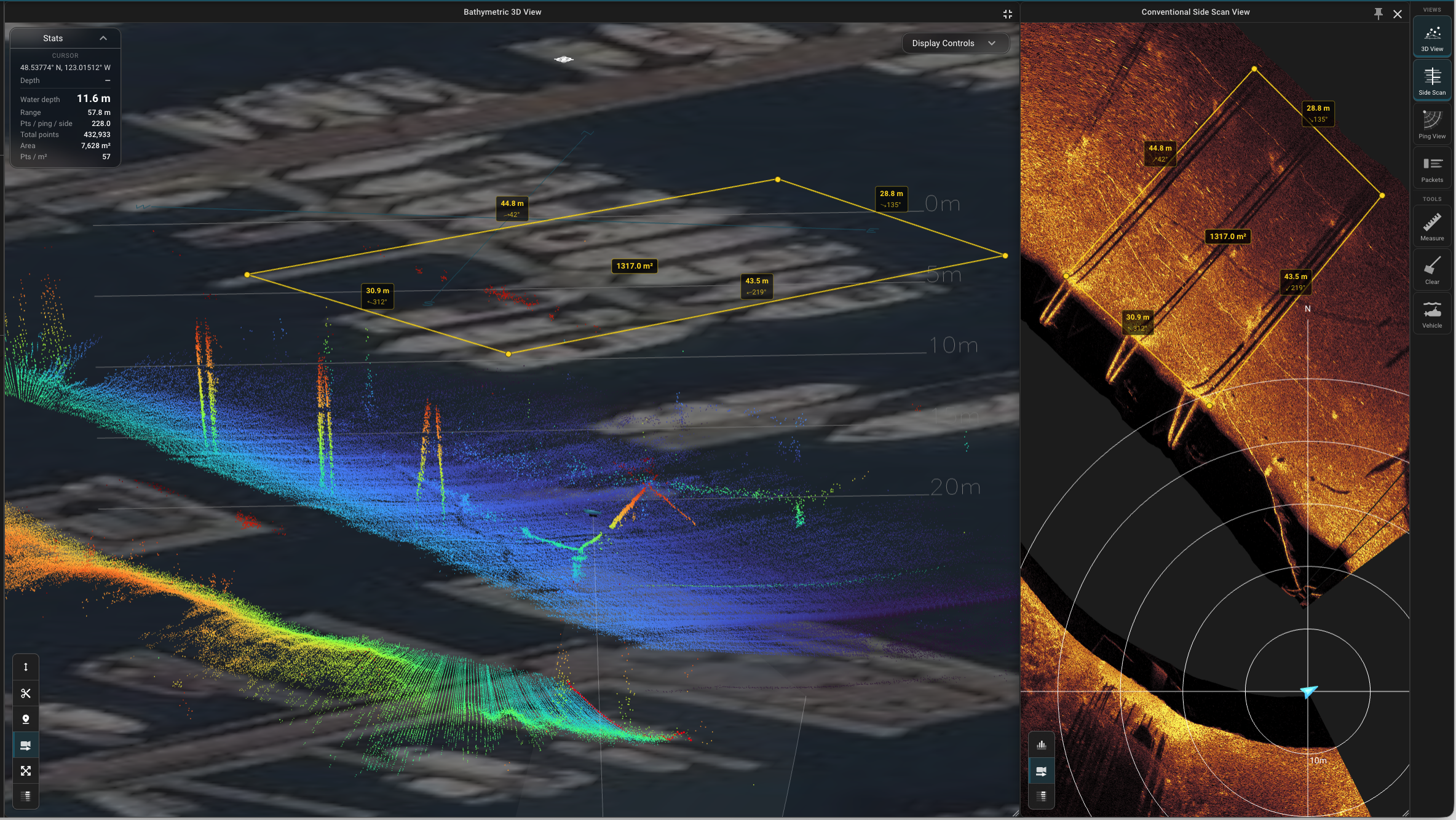
Task: Click the location pin icon in 3D view
Action: tap(26, 719)
